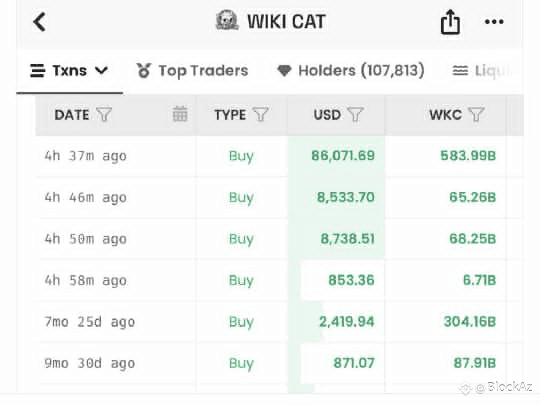This screenshot has width=540, height=405.
Task: Filter transactions by DATE funnel icon
Action: click(x=104, y=114)
